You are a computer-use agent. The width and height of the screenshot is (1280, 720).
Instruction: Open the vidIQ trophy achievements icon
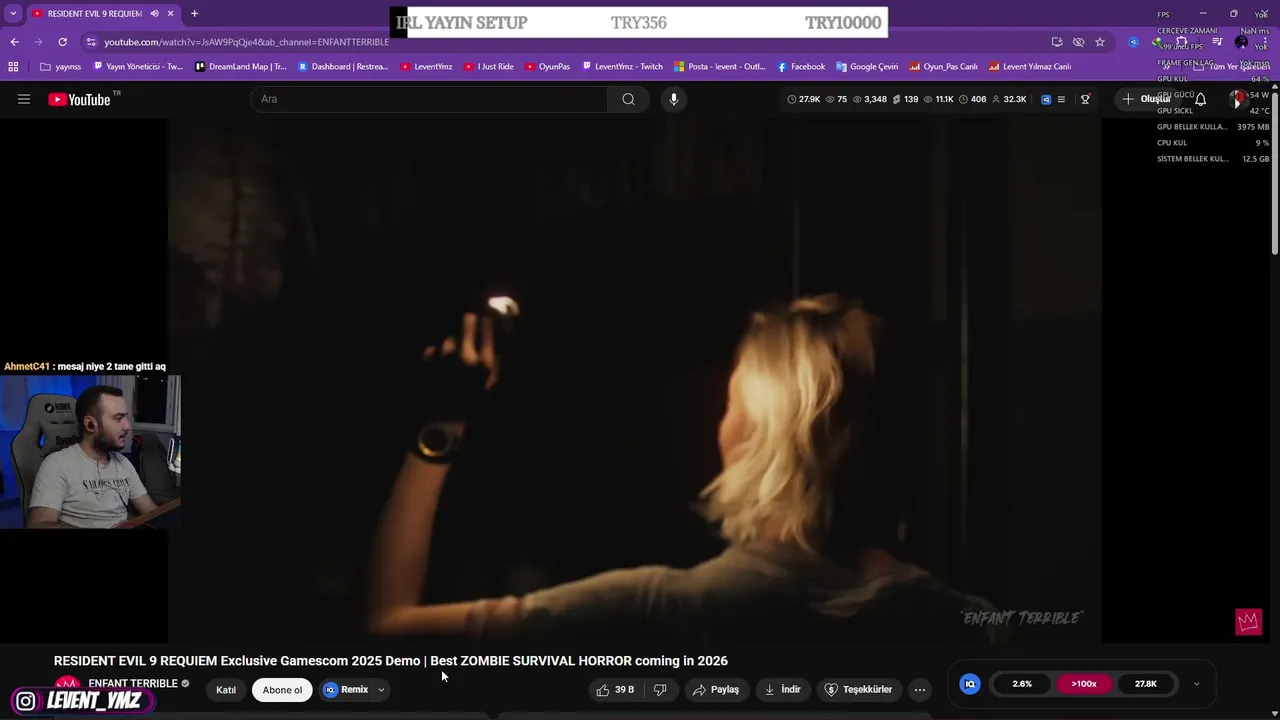coord(1085,99)
